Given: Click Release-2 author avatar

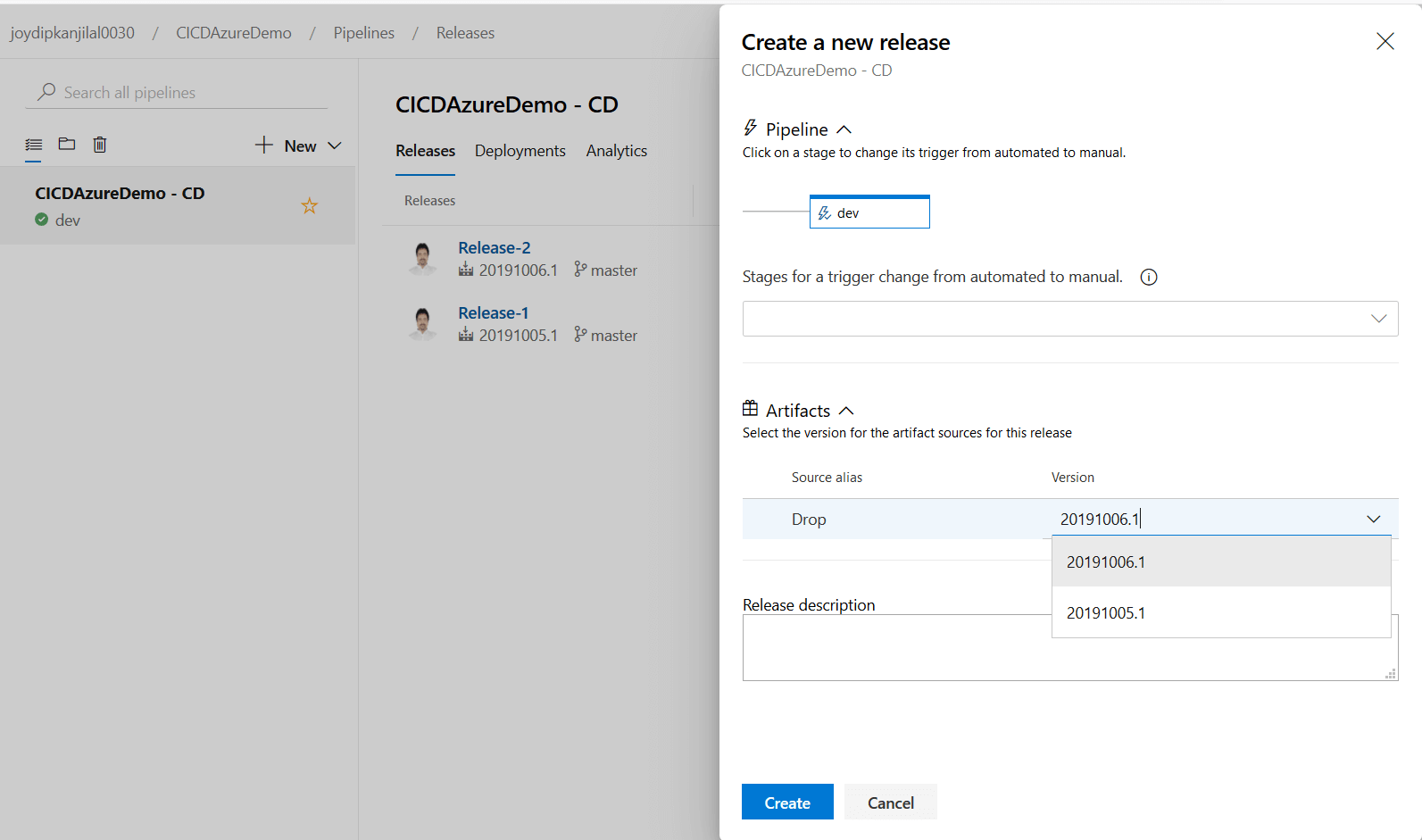Looking at the screenshot, I should 423,258.
